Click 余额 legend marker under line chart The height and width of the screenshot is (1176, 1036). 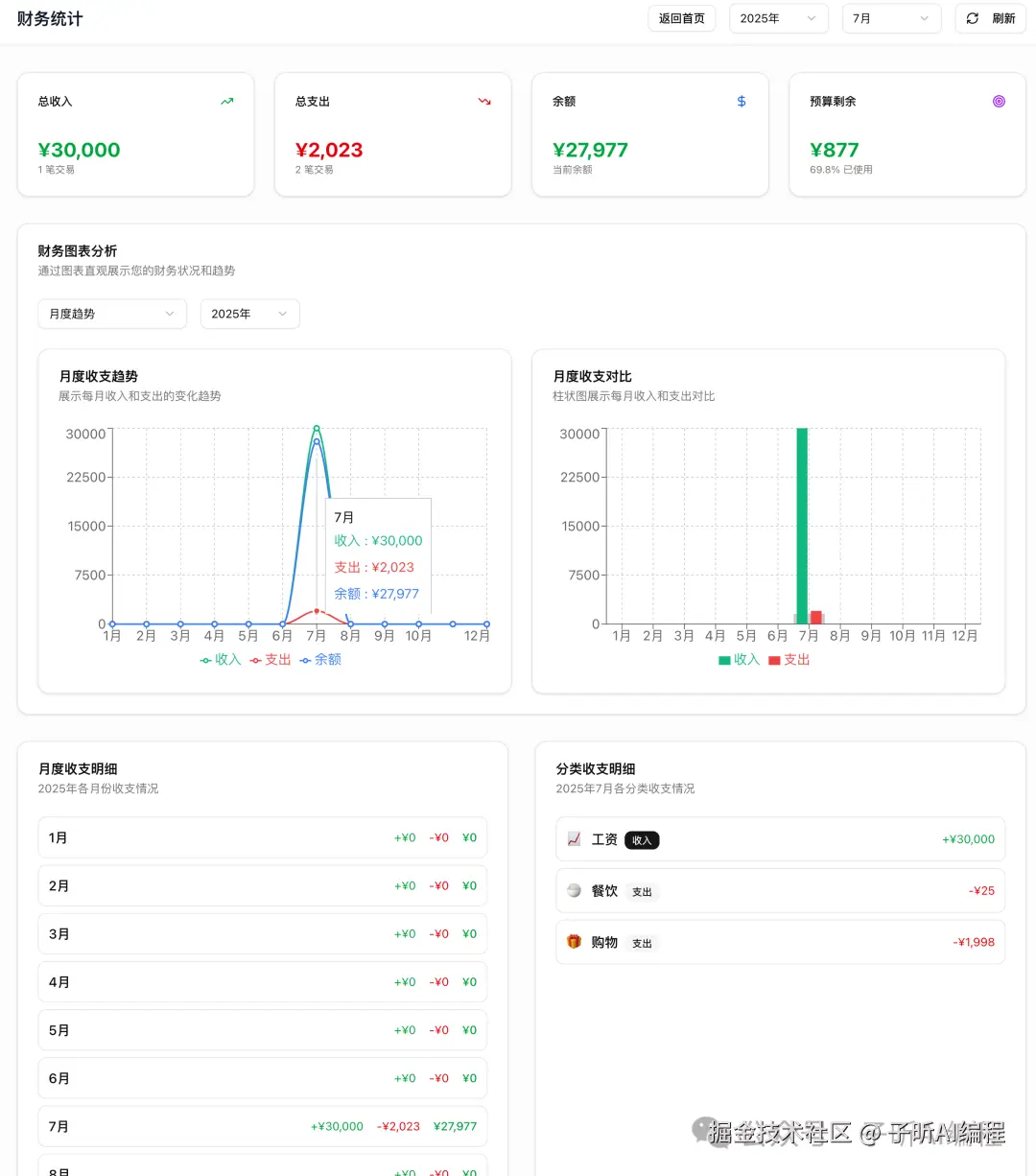[x=305, y=660]
